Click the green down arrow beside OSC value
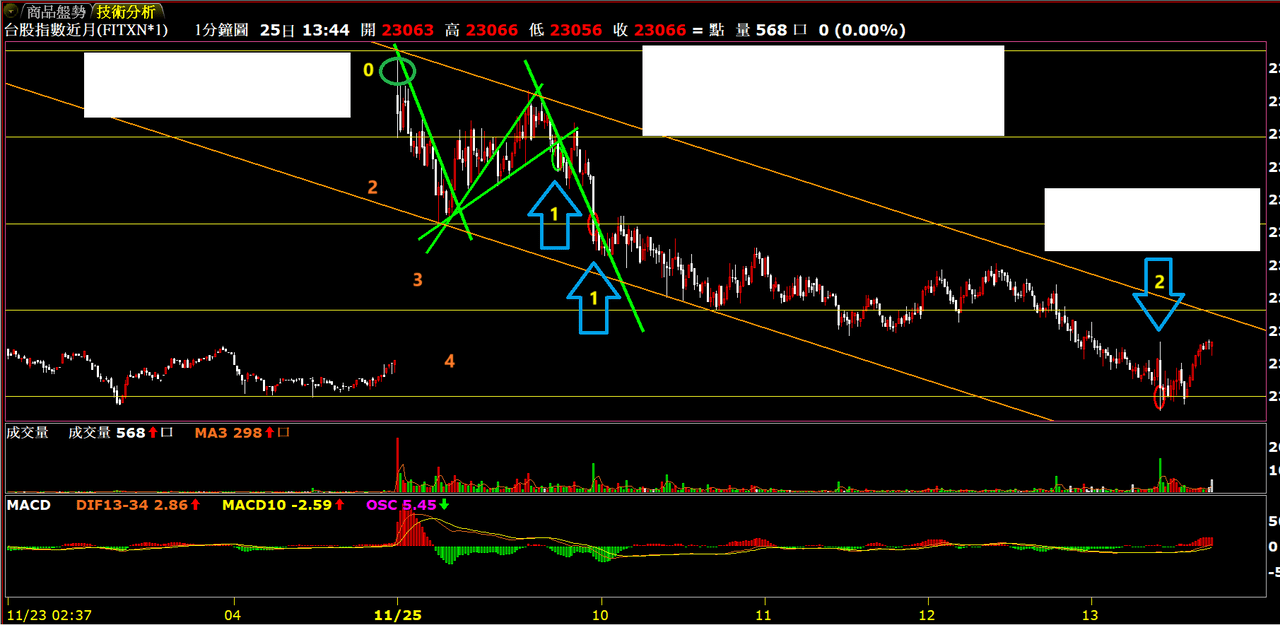The width and height of the screenshot is (1280, 626). point(444,505)
